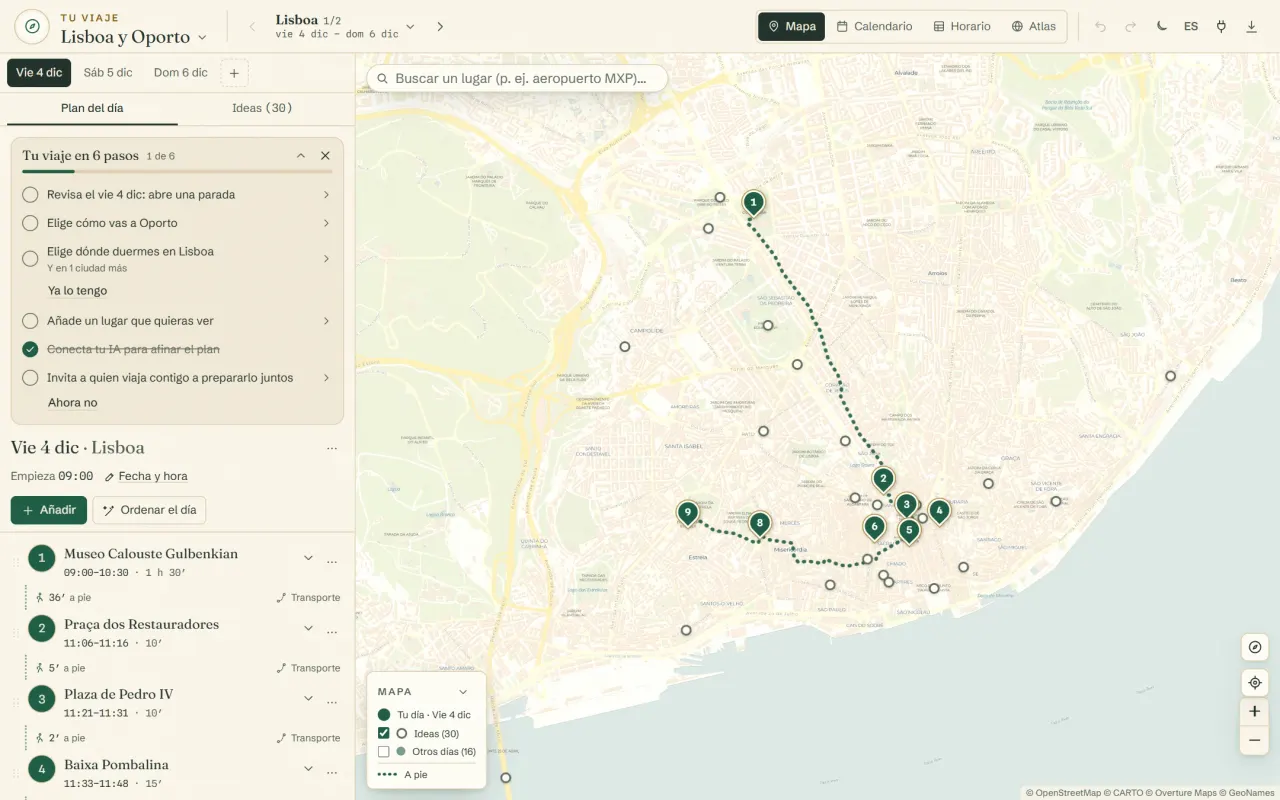This screenshot has width=1280, height=800.
Task: Open the more options menu for Vie 4 dic · Lisboa
Action: tap(332, 448)
